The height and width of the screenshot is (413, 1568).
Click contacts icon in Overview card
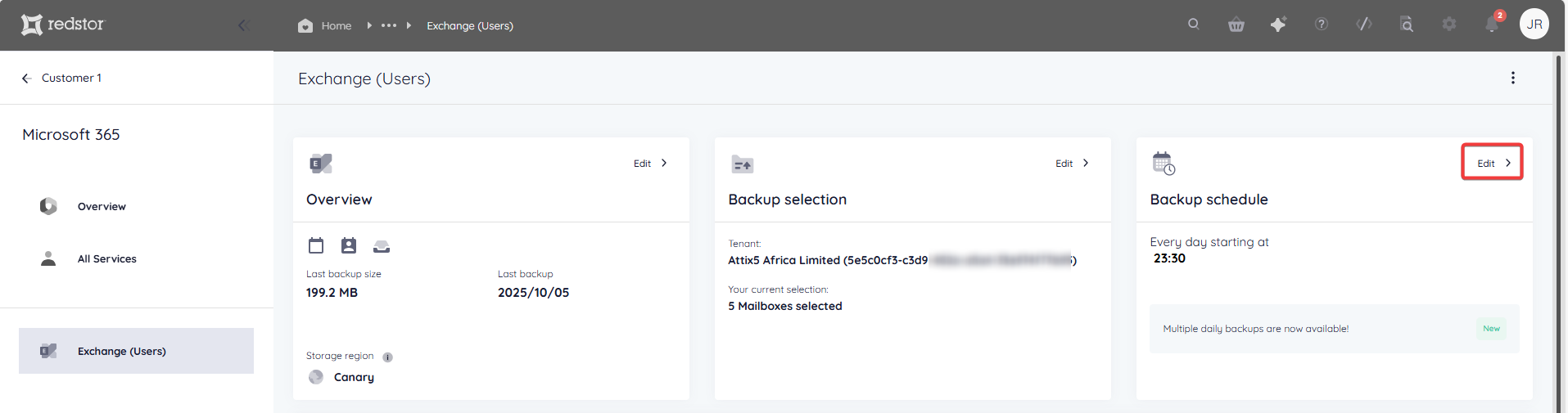pyautogui.click(x=349, y=245)
